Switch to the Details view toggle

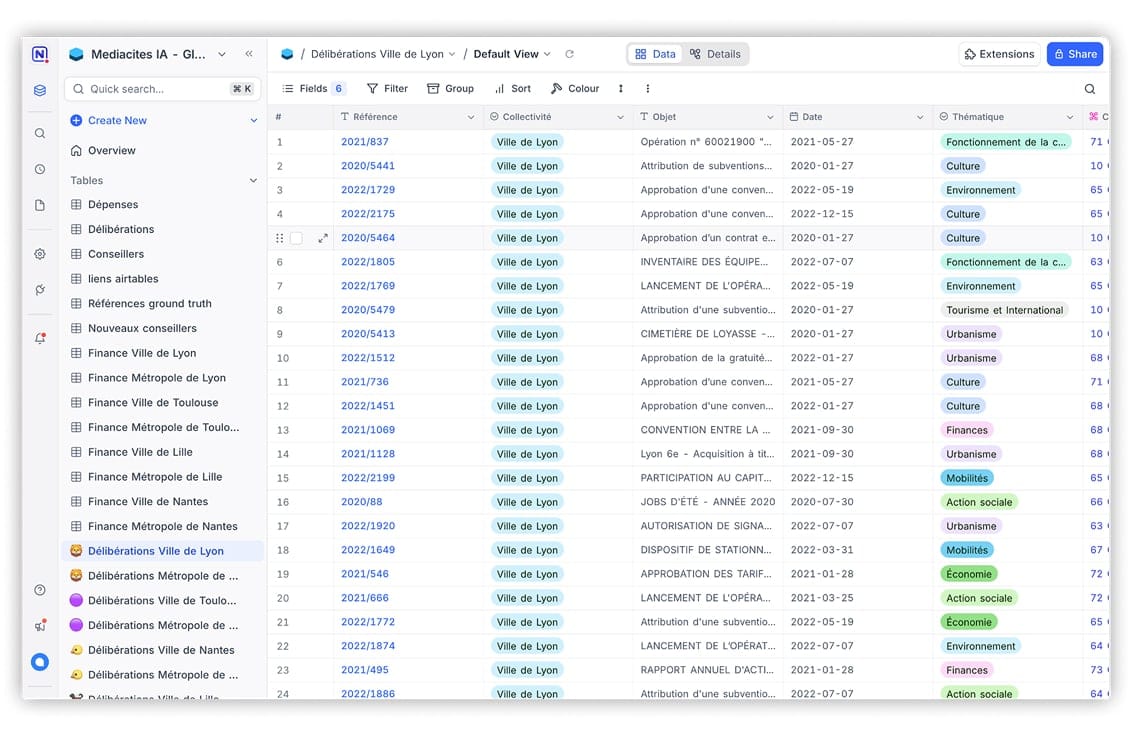[715, 54]
